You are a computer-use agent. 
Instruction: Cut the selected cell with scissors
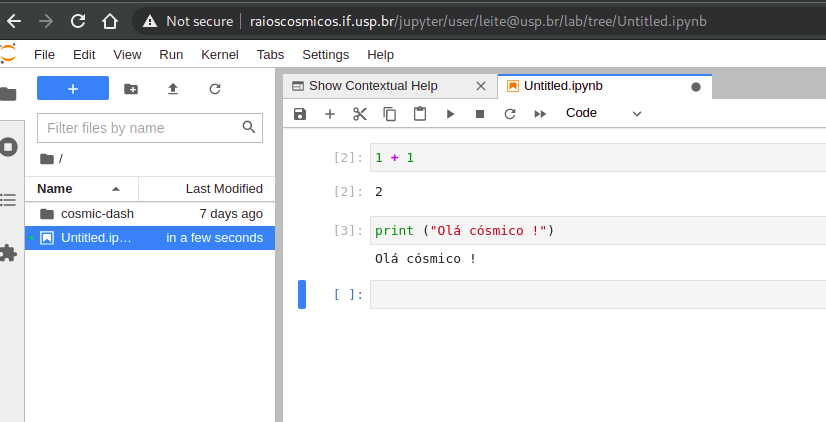click(x=360, y=114)
